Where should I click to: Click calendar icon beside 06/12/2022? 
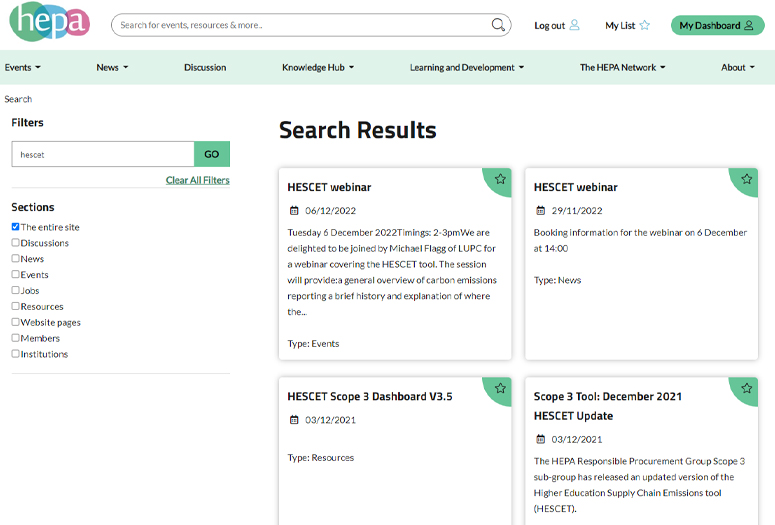294,211
